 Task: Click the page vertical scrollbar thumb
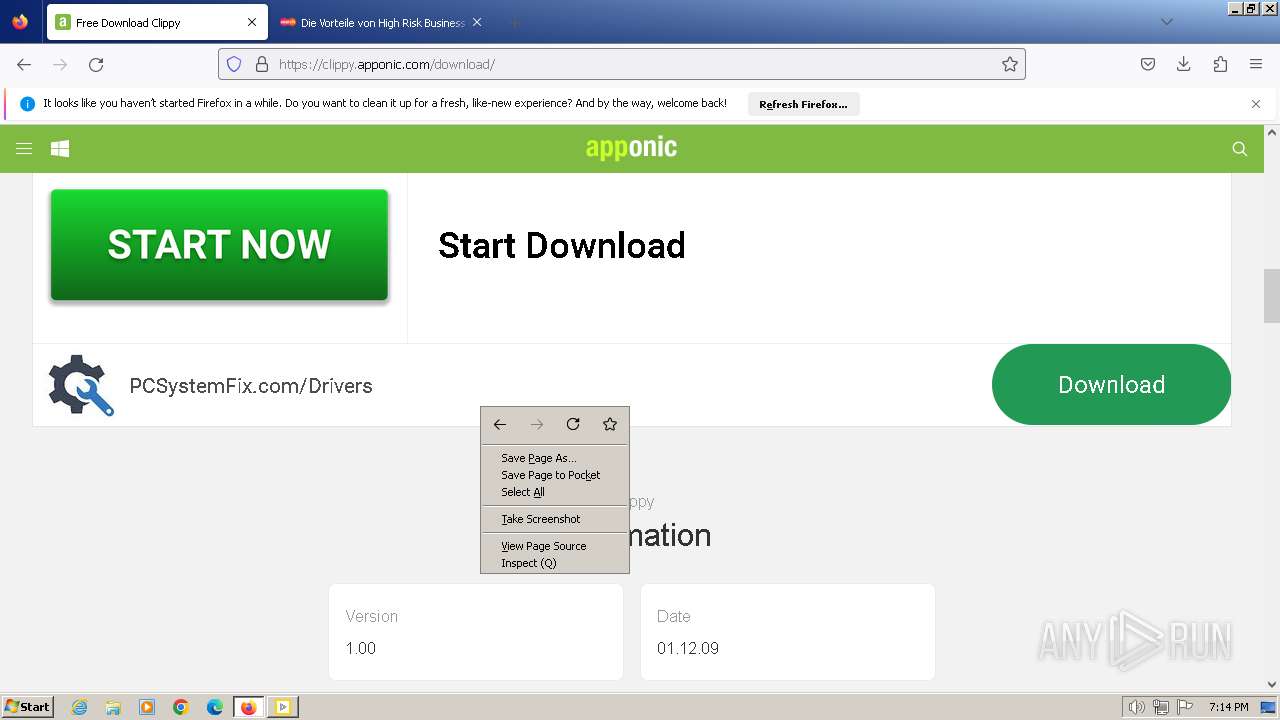(1272, 296)
